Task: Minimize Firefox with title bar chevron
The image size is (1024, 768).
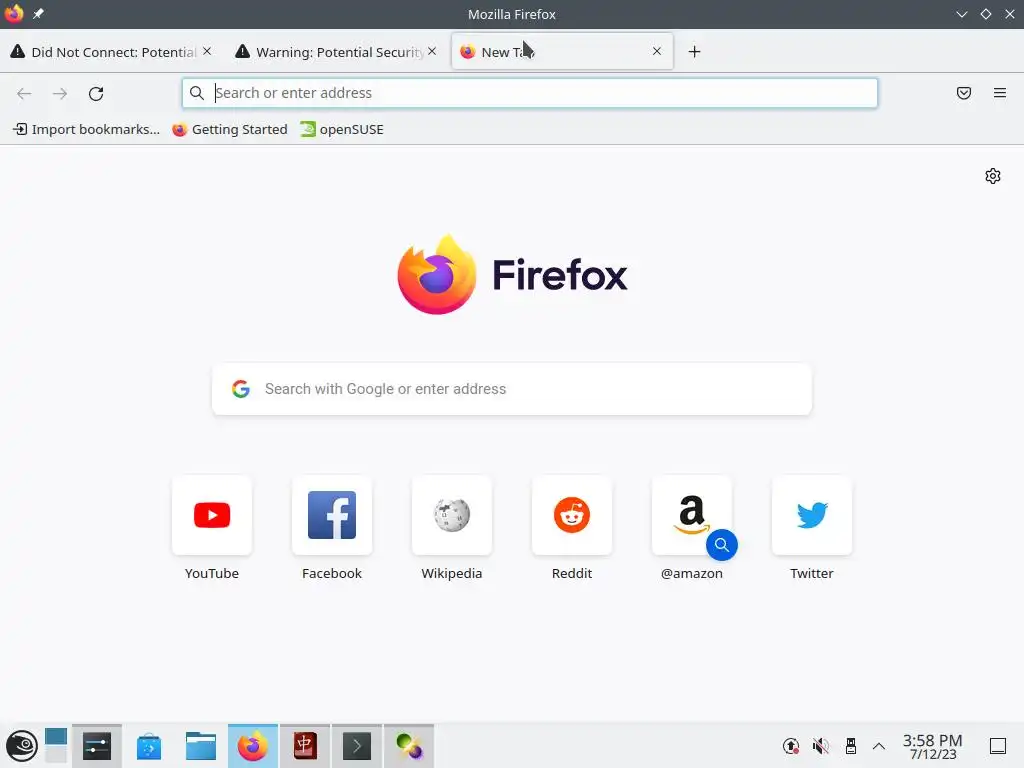Action: point(962,14)
